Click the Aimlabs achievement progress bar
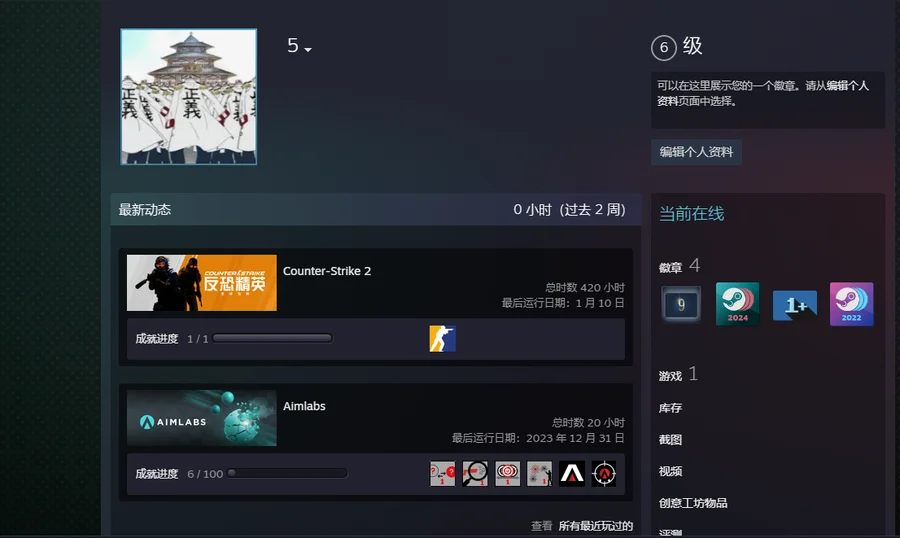This screenshot has width=900, height=538. tap(287, 474)
